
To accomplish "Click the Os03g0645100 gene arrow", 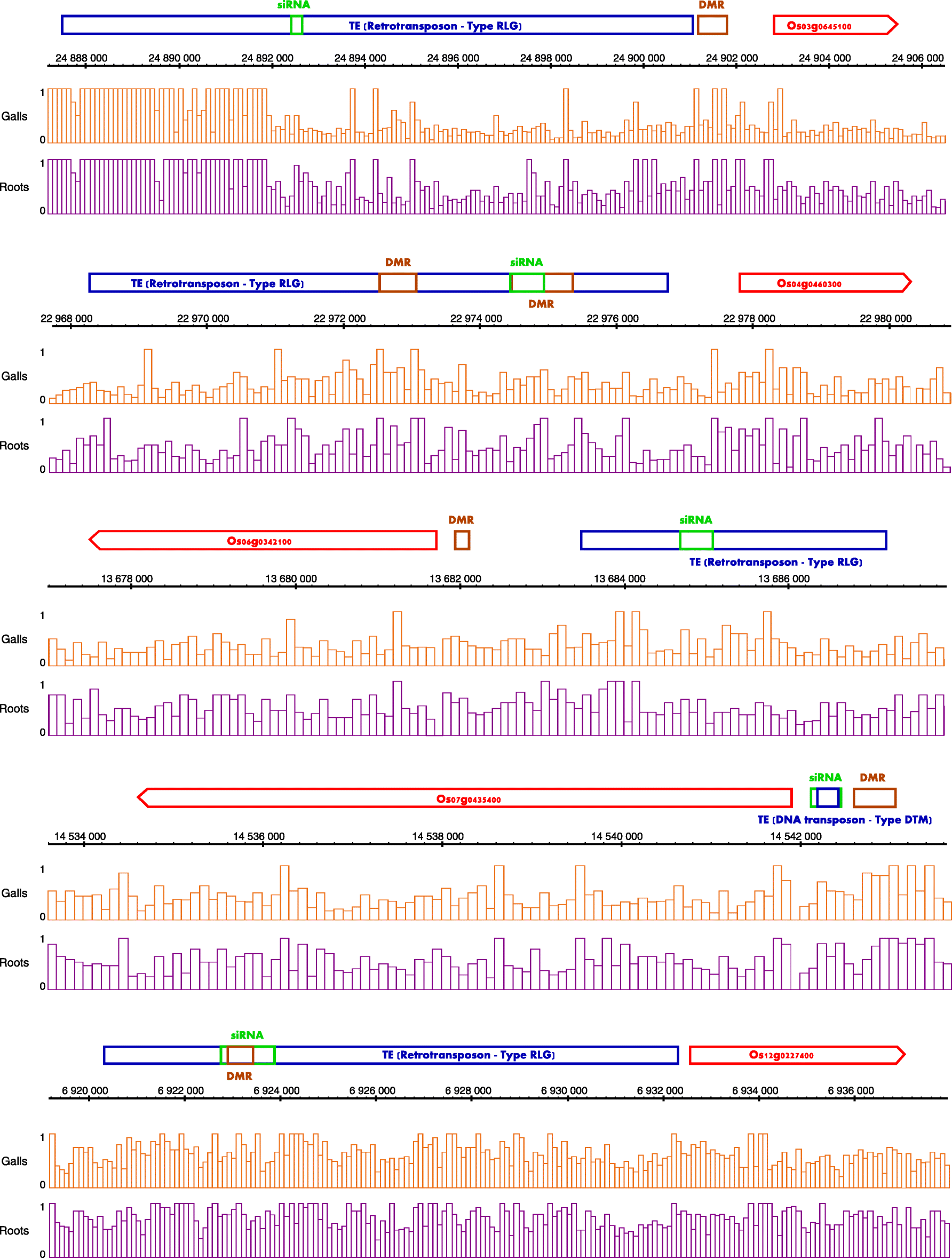I will (835, 26).
